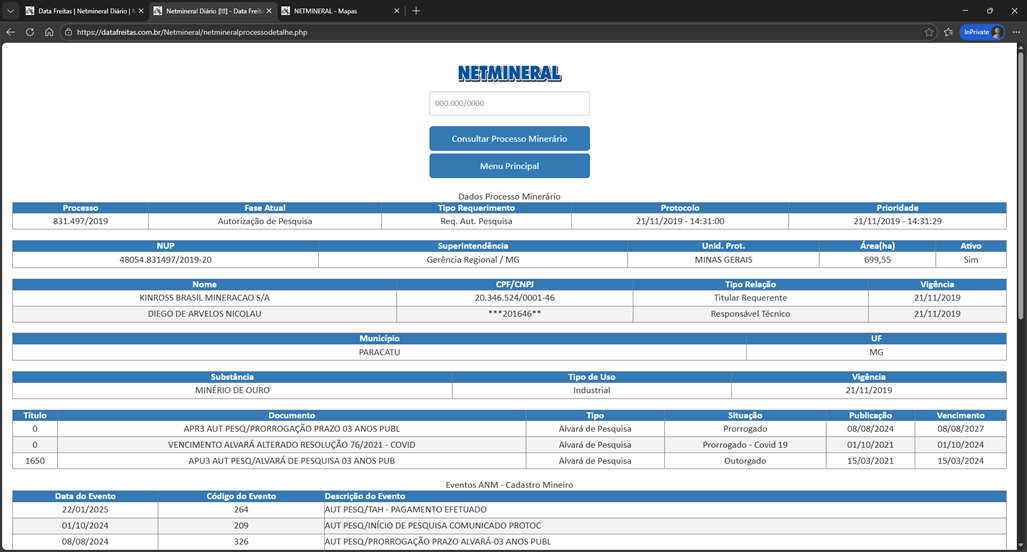The height and width of the screenshot is (552, 1027).
Task: Close the NETMINERAL - Mapas tab
Action: click(397, 10)
